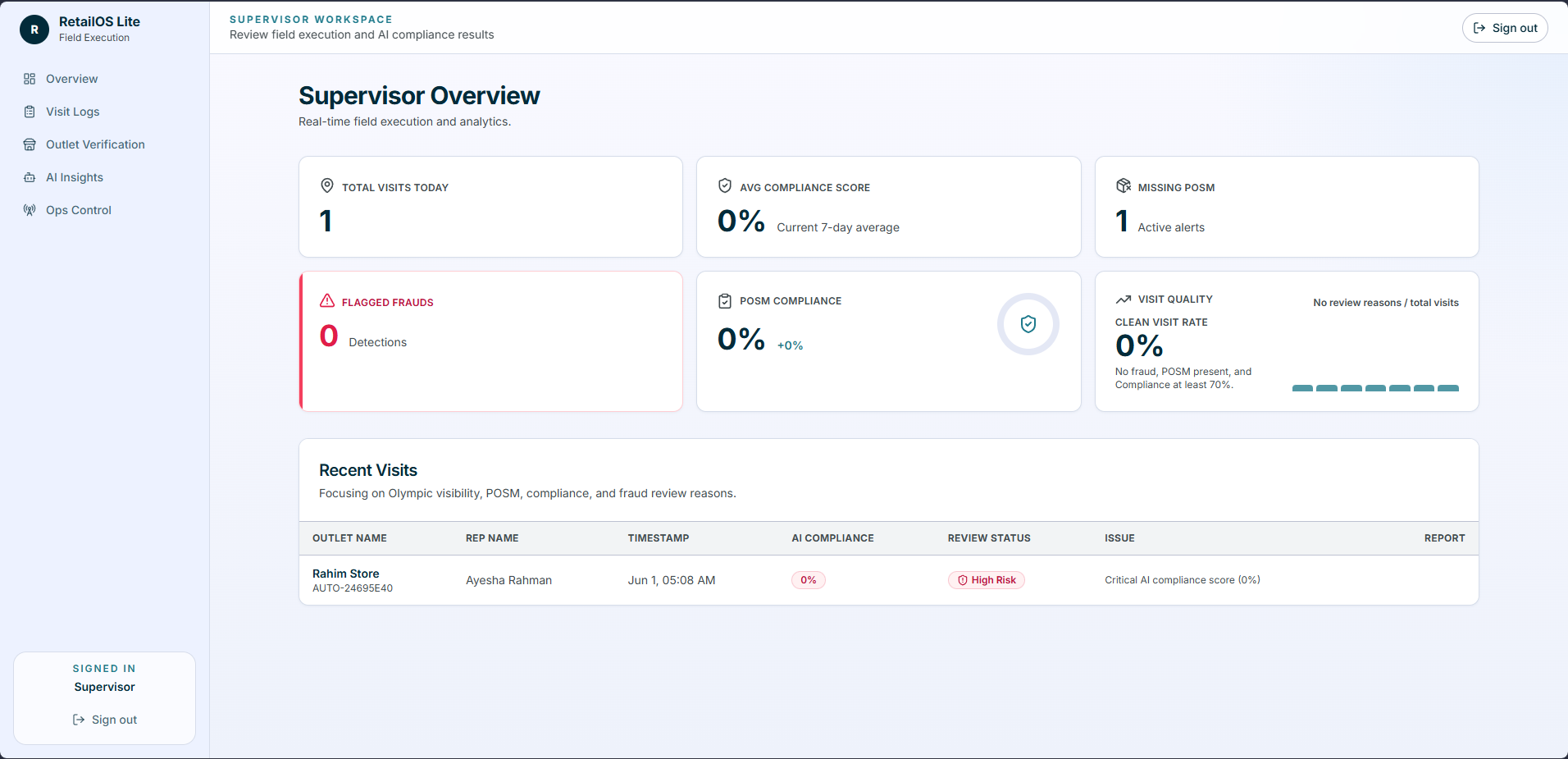Click the Flagged Frauds card
This screenshot has height=759, width=1568.
pos(490,341)
